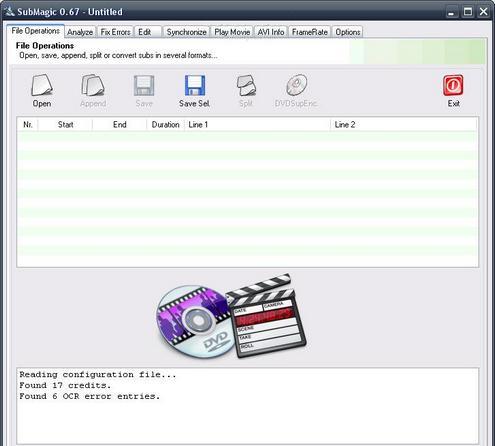This screenshot has width=495, height=446.
Task: Select the File Operations tab
Action: tap(35, 31)
